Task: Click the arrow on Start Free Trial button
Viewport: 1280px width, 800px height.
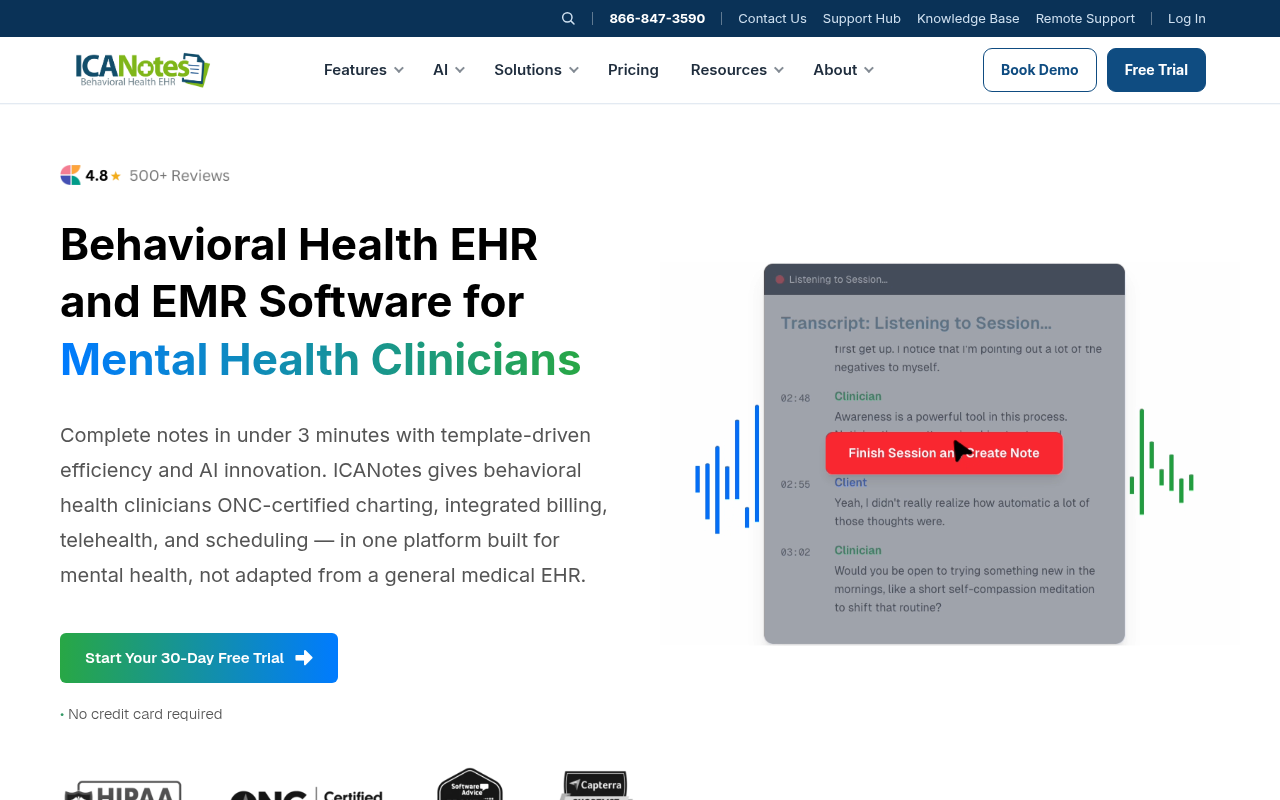Action: click(305, 658)
